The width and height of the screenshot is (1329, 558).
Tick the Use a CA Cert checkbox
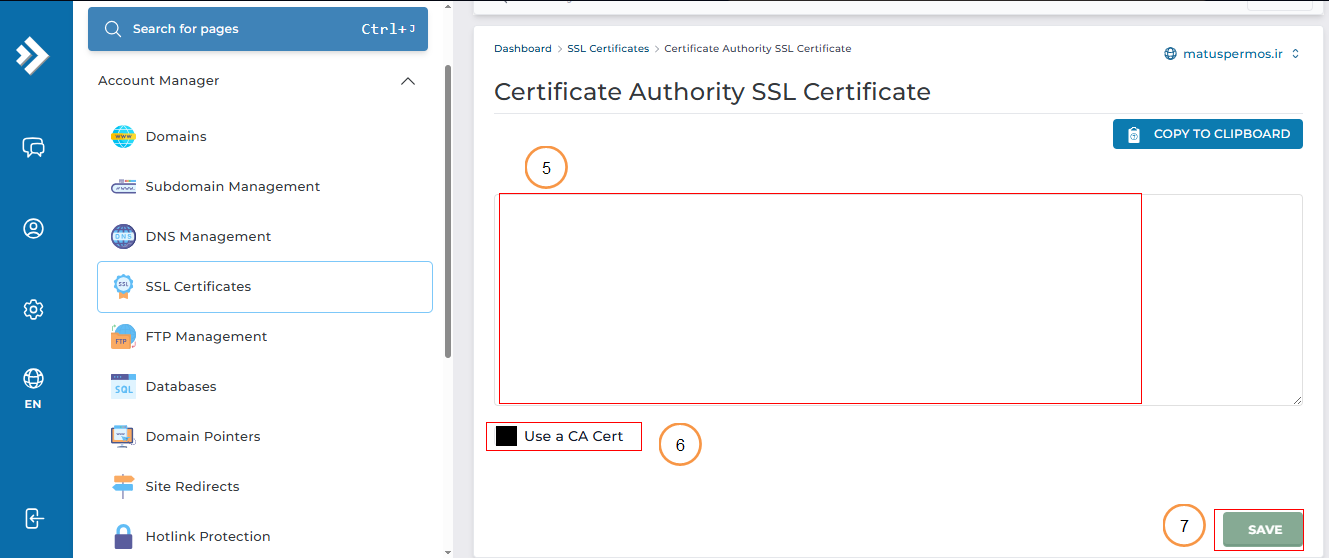click(x=507, y=436)
